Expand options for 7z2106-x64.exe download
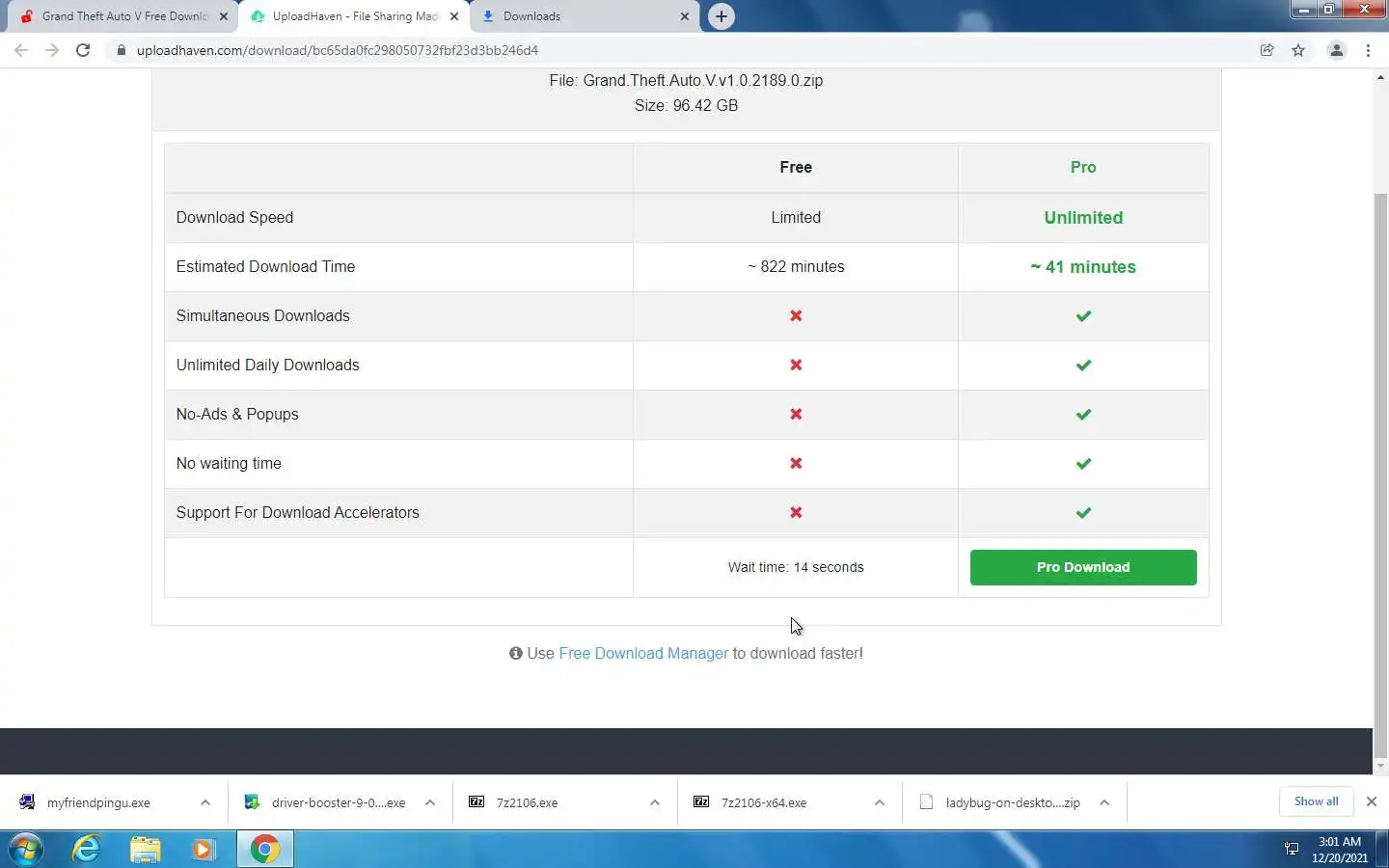The width and height of the screenshot is (1389, 868). point(880,802)
